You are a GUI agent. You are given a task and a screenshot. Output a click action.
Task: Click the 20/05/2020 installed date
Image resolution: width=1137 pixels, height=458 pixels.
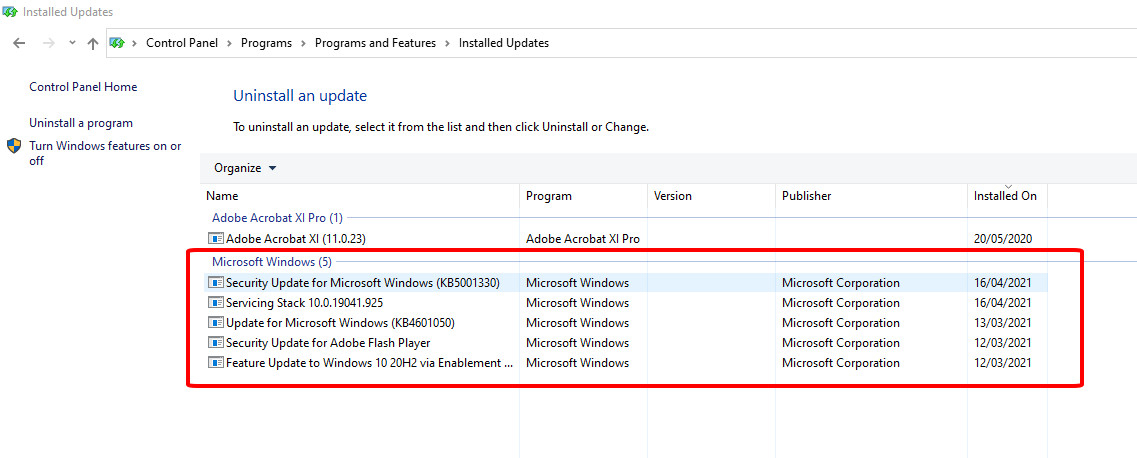(x=1003, y=238)
